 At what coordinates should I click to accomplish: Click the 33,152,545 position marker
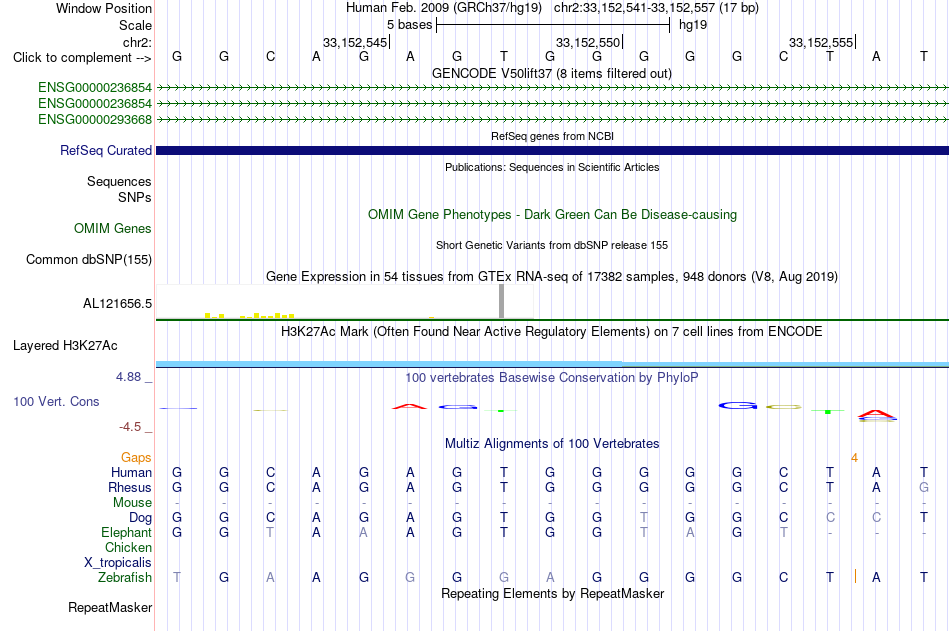pyautogui.click(x=355, y=42)
